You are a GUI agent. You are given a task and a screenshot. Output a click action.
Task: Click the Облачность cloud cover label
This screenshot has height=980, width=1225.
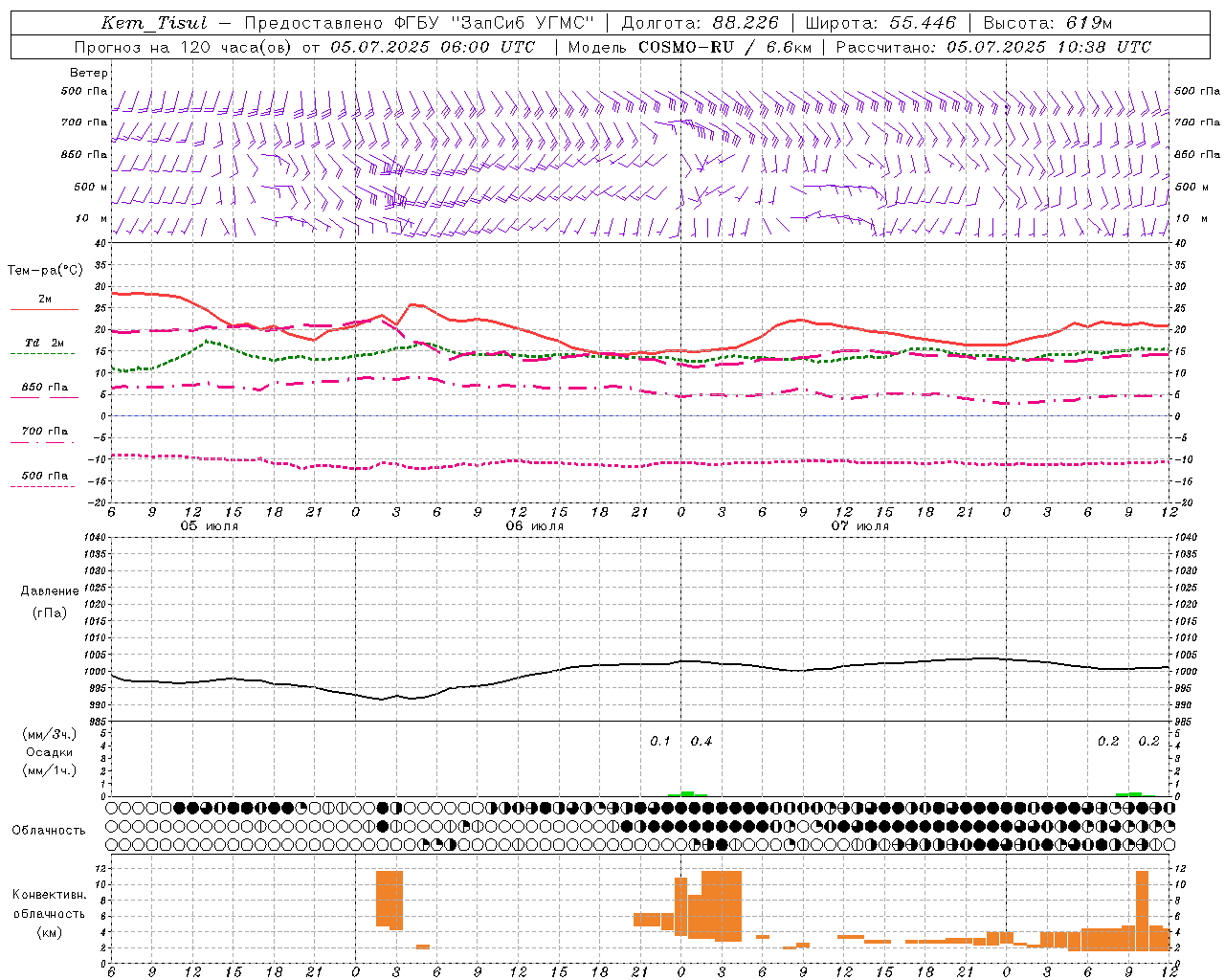pyautogui.click(x=49, y=831)
